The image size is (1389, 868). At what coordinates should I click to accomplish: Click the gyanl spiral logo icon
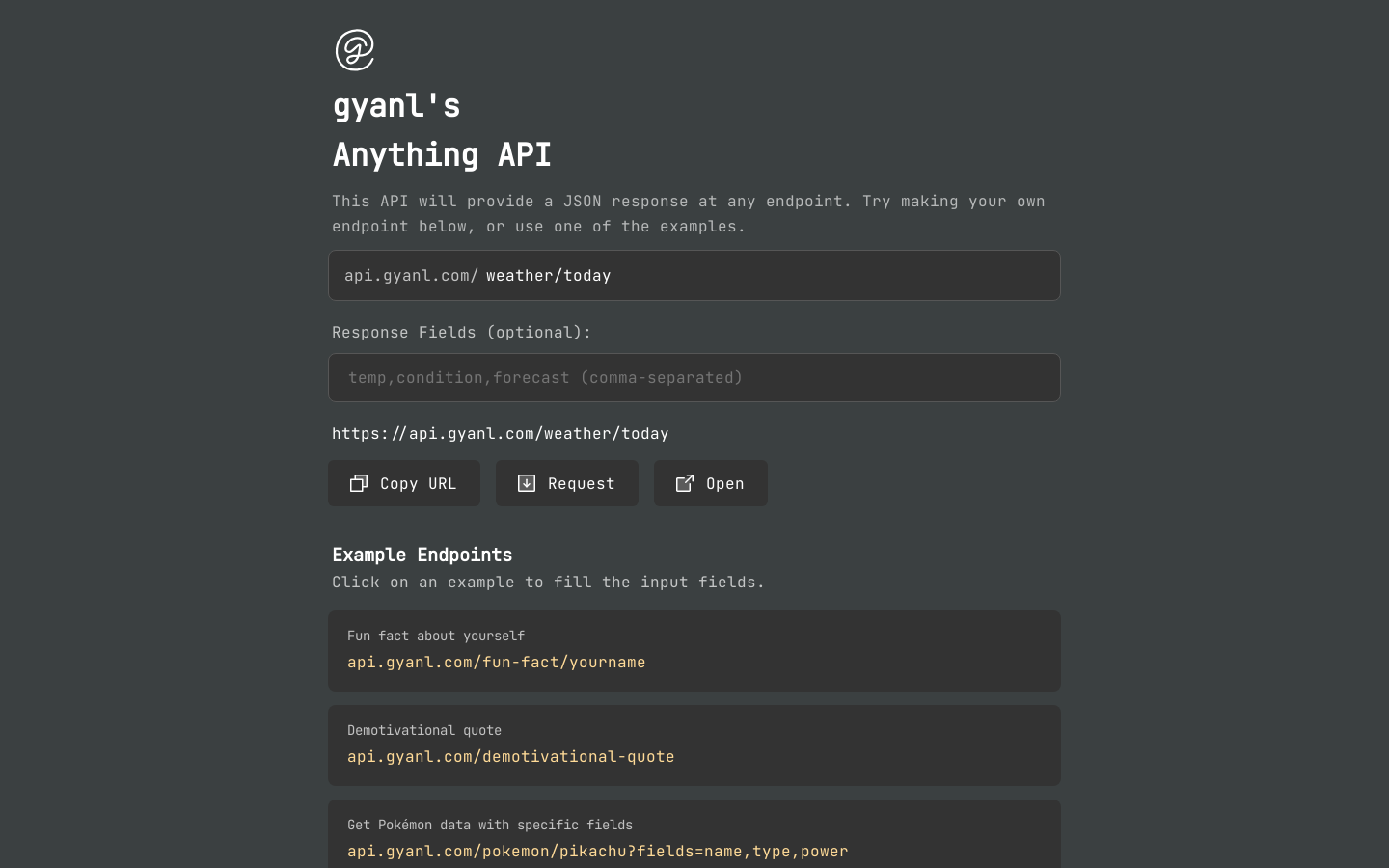point(354,50)
